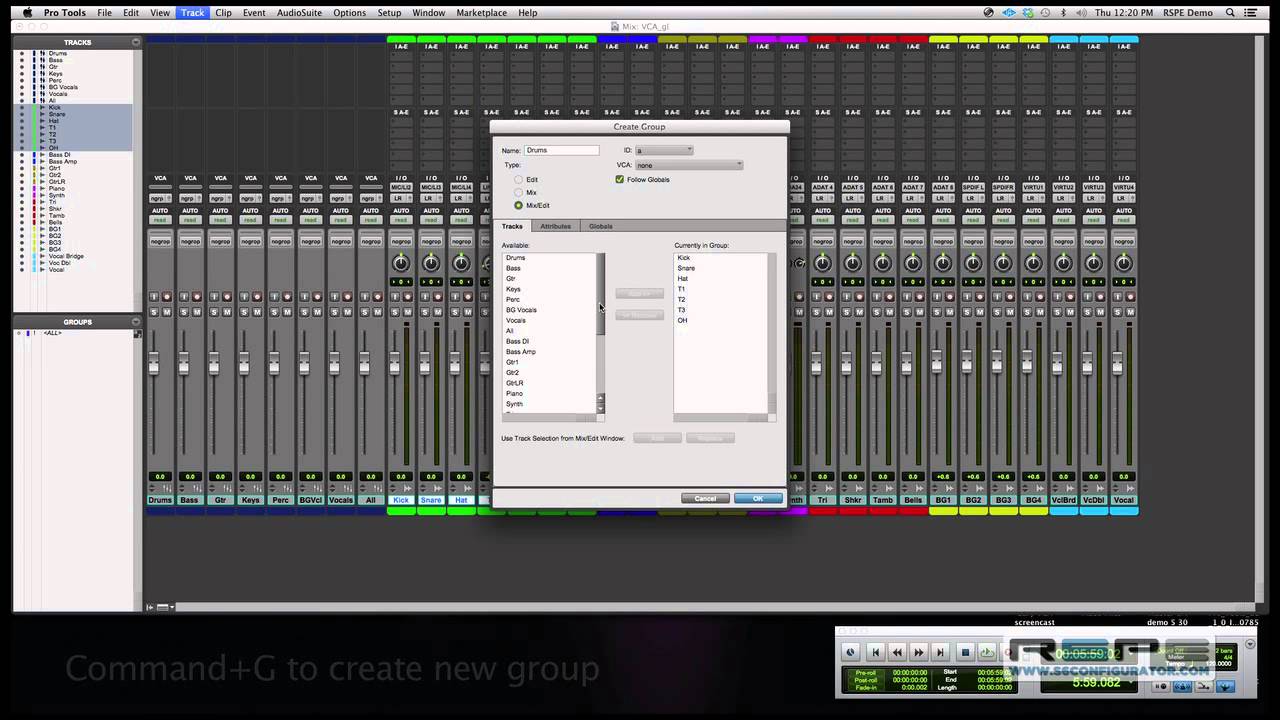Enable the Follow Globals checkbox
Screen dimensions: 1280x720
pos(620,179)
